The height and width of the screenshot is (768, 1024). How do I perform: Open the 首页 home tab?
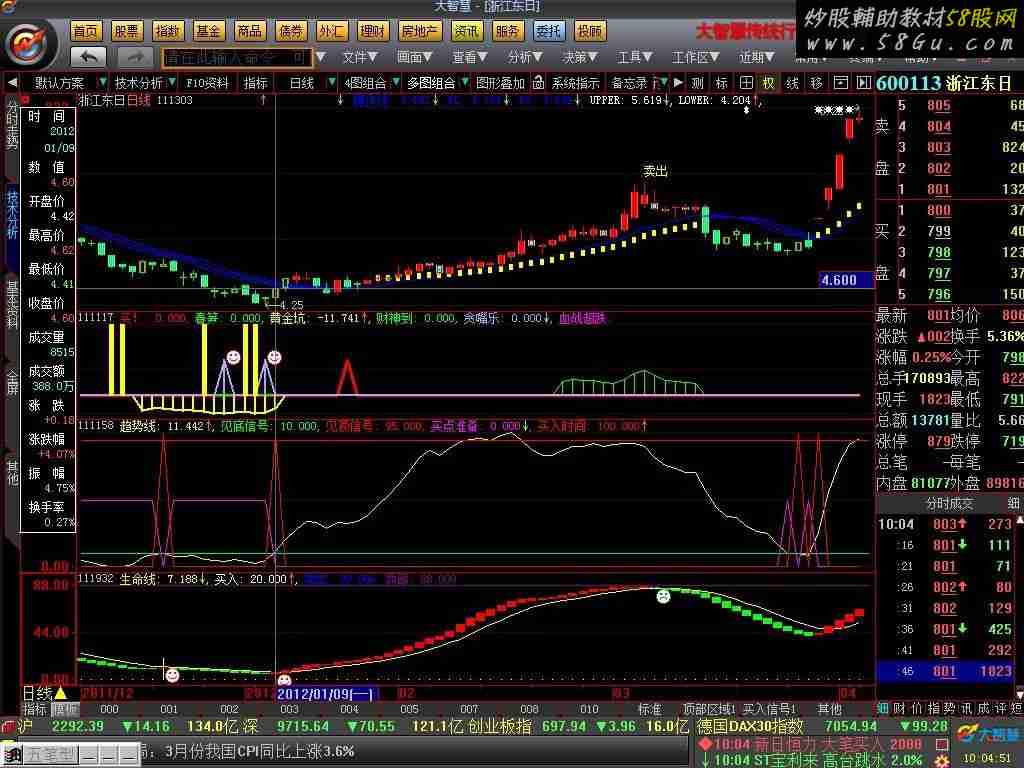click(x=86, y=31)
